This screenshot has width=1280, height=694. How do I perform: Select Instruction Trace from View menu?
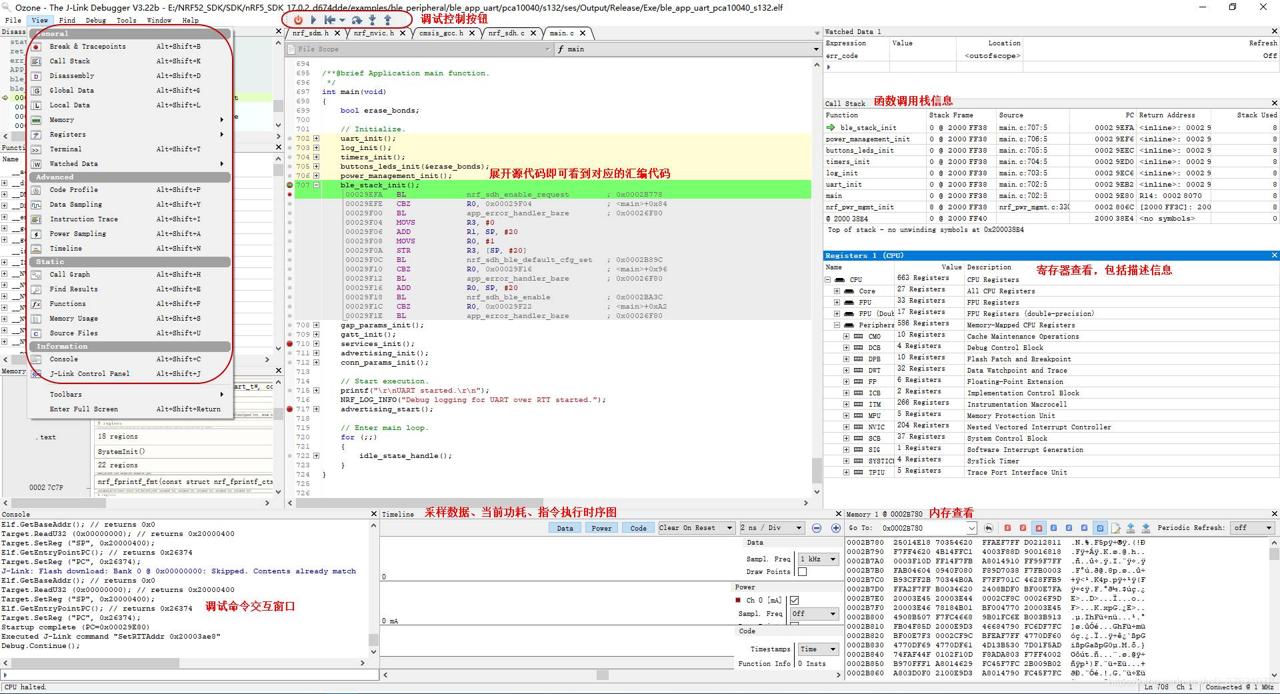coord(132,219)
